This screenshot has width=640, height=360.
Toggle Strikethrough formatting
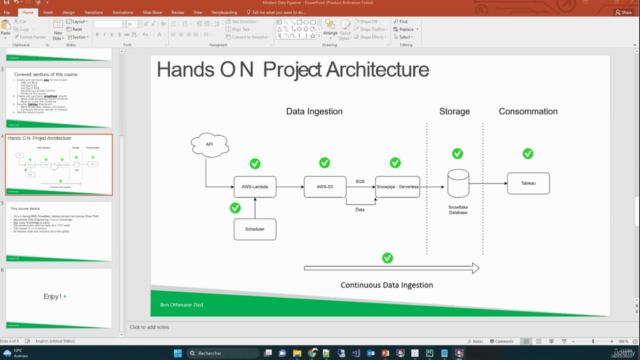tap(127, 35)
